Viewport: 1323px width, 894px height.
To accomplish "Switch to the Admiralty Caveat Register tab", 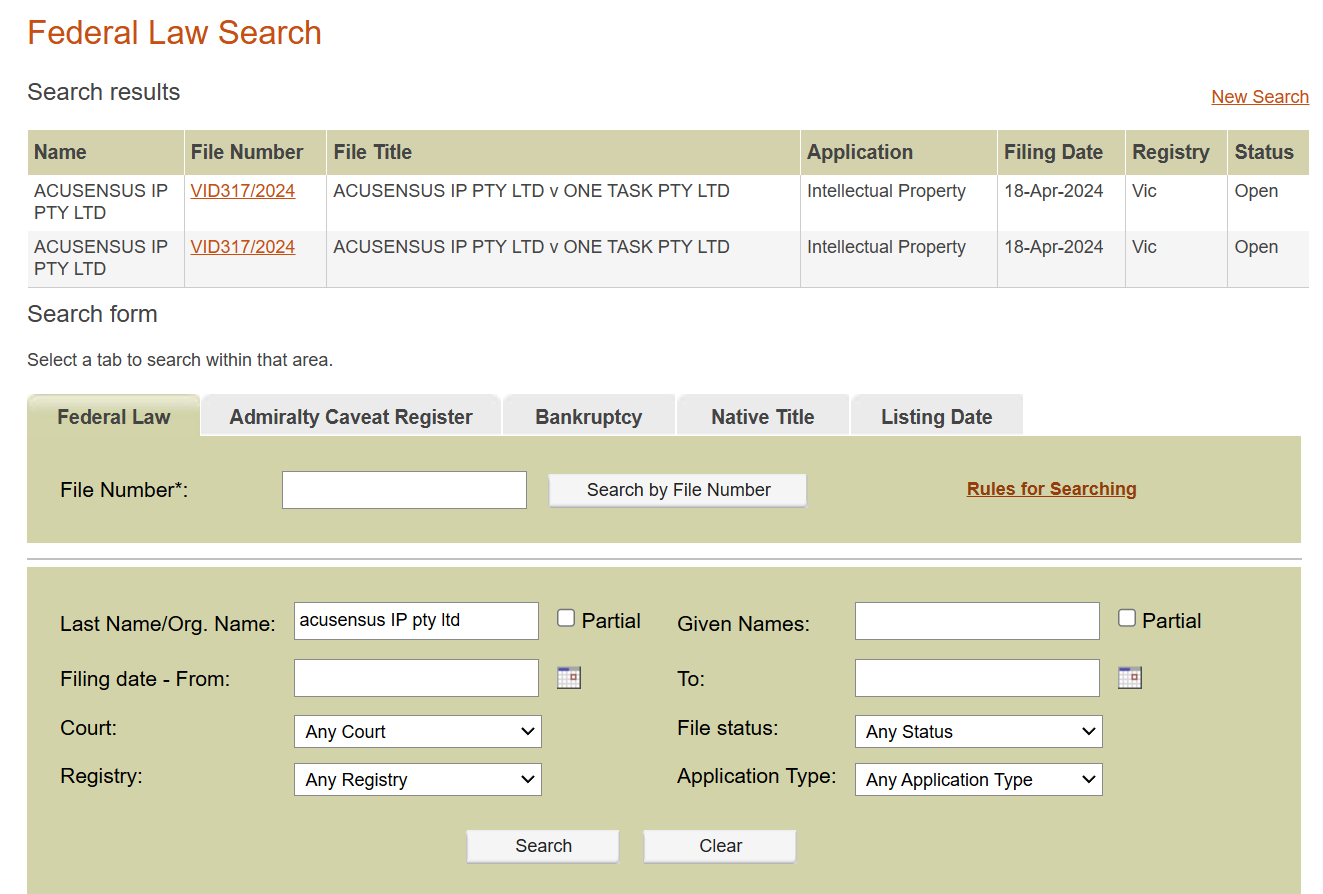I will (351, 417).
